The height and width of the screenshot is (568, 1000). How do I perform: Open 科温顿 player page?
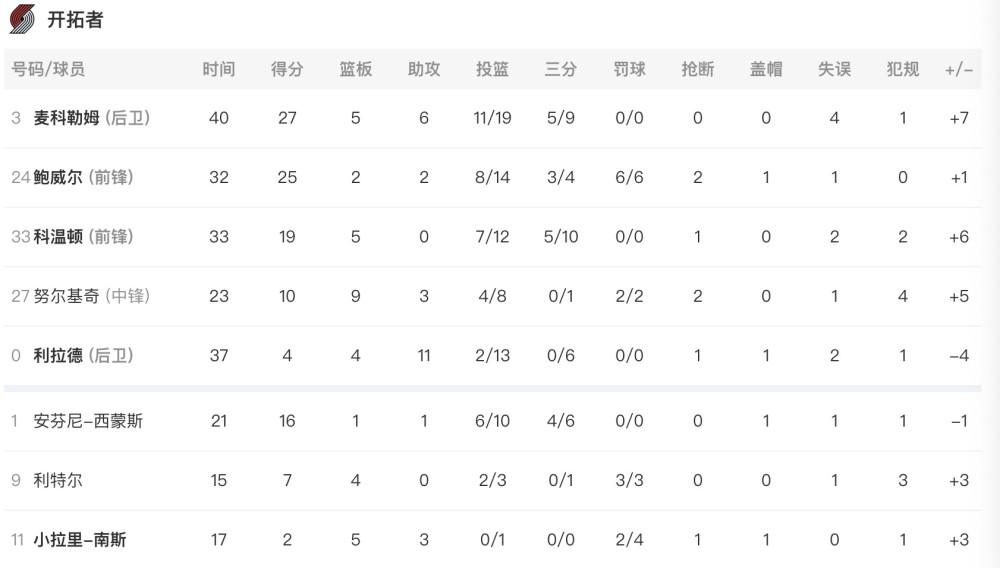(58, 237)
